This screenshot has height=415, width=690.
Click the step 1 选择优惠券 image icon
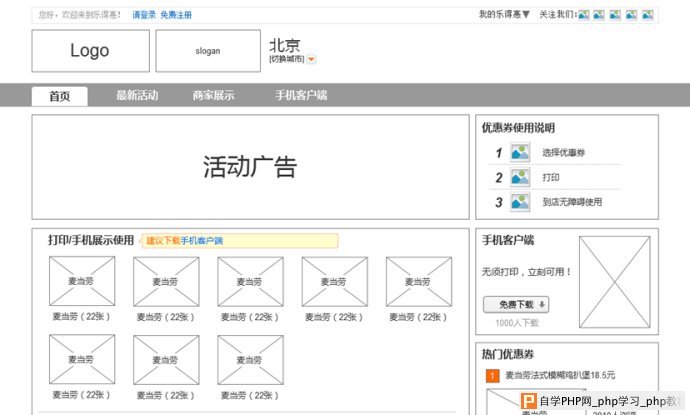point(520,153)
